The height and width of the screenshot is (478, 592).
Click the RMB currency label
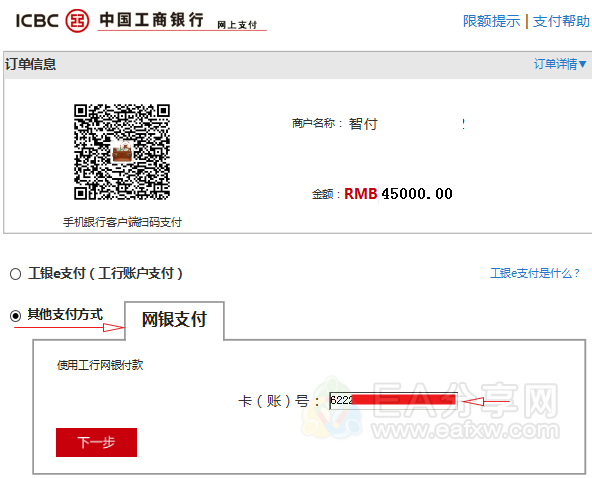pyautogui.click(x=361, y=194)
